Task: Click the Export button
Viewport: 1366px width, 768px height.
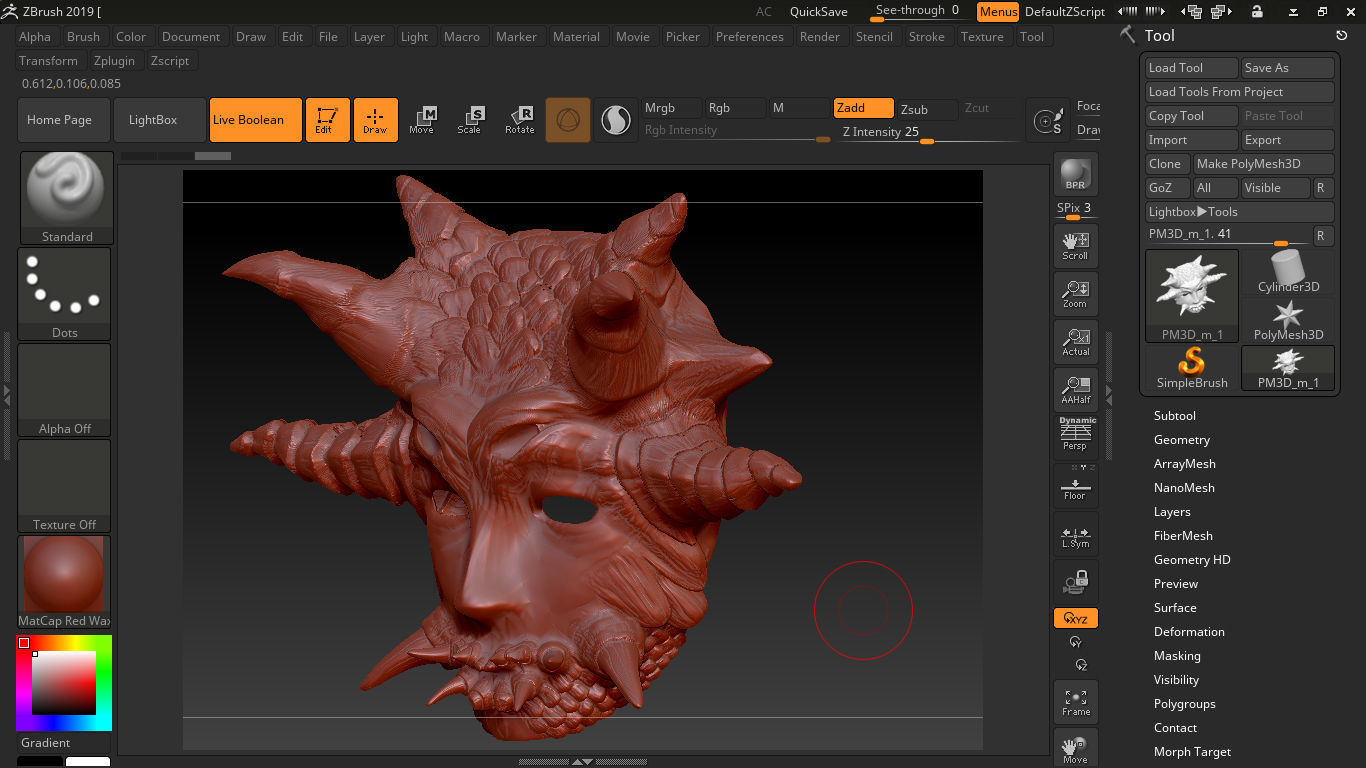Action: click(1288, 140)
